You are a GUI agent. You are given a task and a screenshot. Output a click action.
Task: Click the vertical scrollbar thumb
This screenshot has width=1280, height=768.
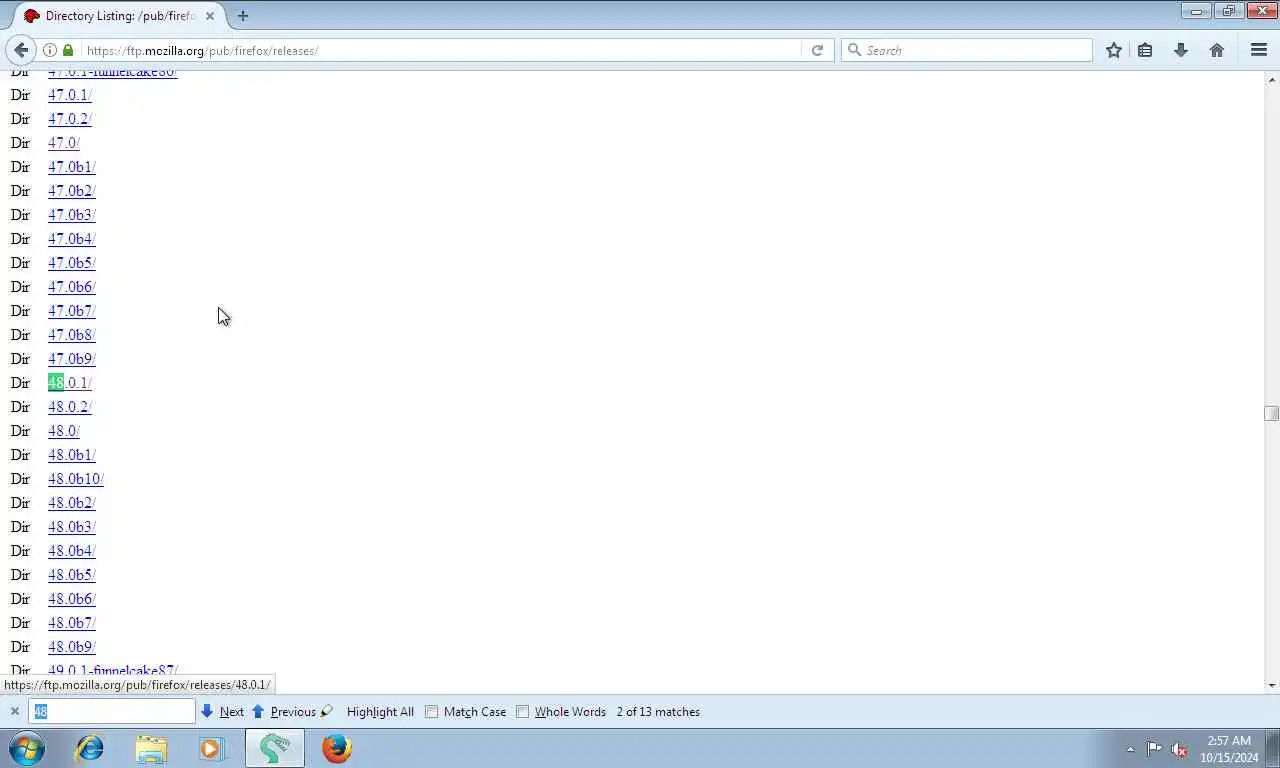(x=1271, y=413)
